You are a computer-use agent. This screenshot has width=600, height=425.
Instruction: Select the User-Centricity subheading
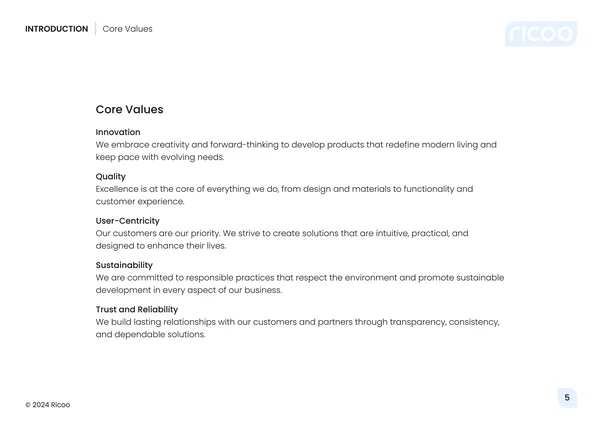coord(127,221)
